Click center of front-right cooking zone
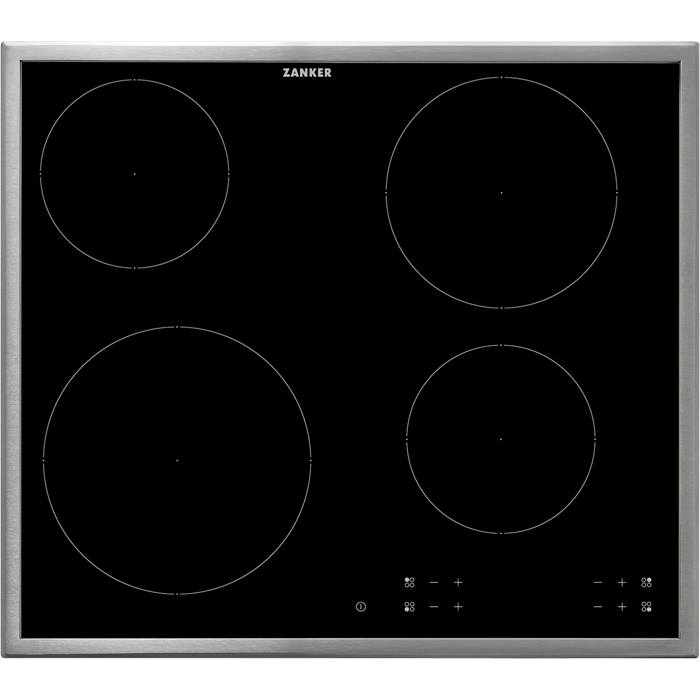Viewport: 700px width, 700px height. coord(500,439)
